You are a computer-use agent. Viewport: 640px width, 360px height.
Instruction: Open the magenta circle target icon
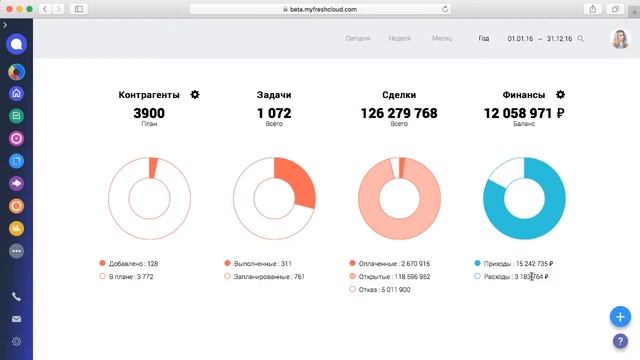click(16, 139)
